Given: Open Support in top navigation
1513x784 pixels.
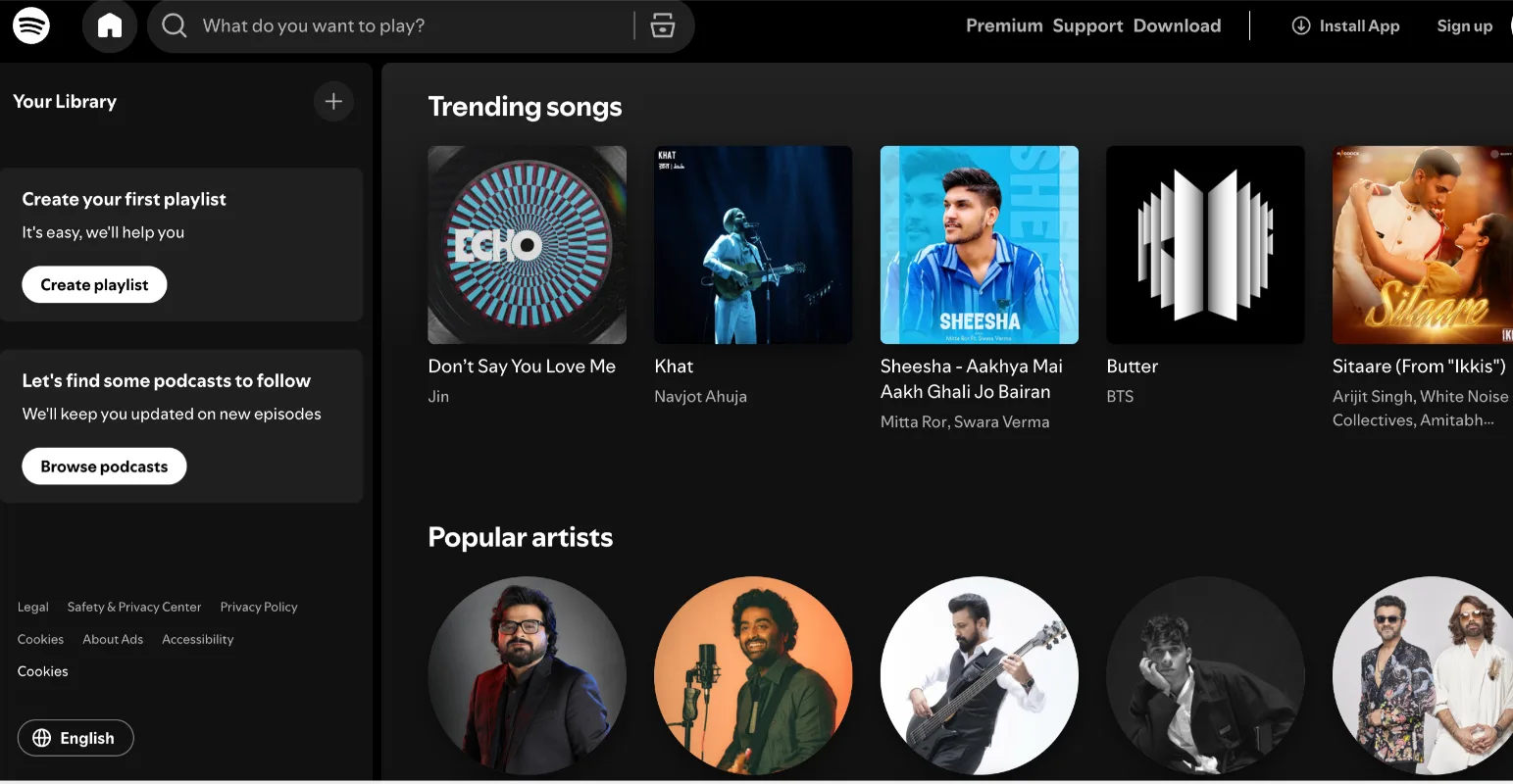Looking at the screenshot, I should tap(1087, 25).
